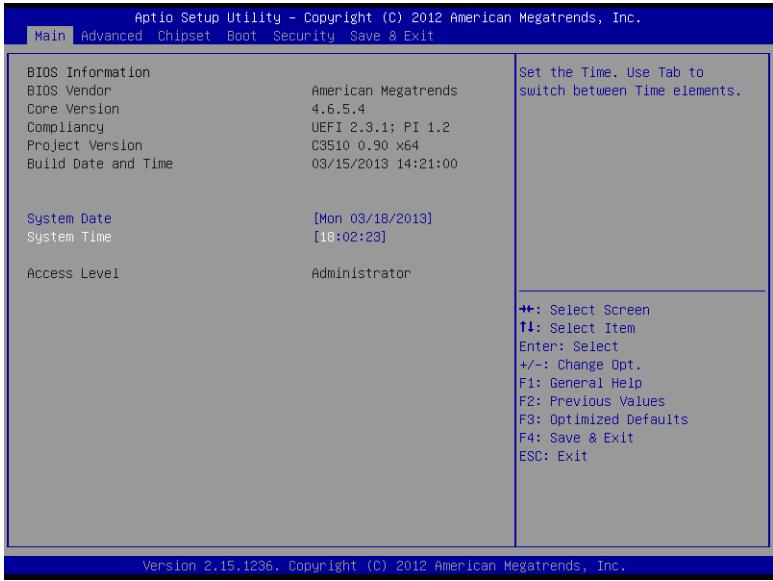The width and height of the screenshot is (773, 581).
Task: Click the F3: Optimized Defaults hint
Action: pyautogui.click(x=603, y=419)
